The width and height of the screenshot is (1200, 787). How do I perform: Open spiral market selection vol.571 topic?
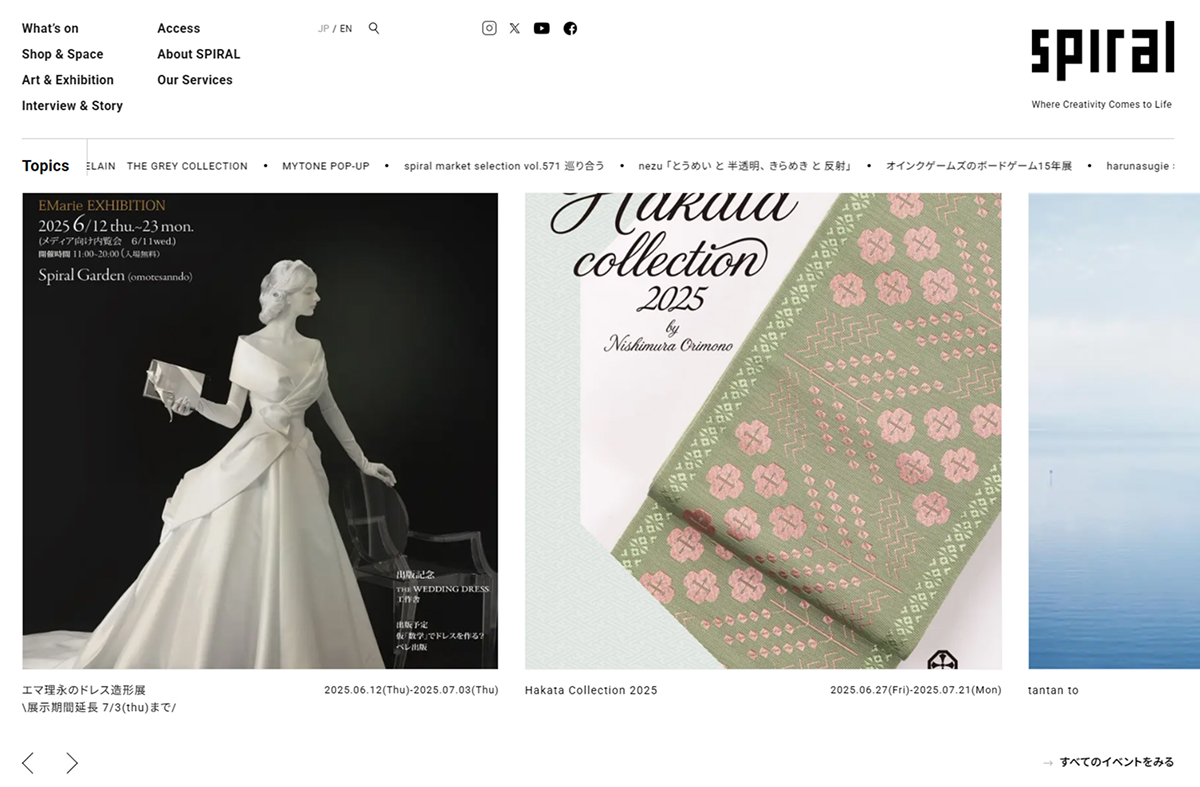pyautogui.click(x=504, y=166)
